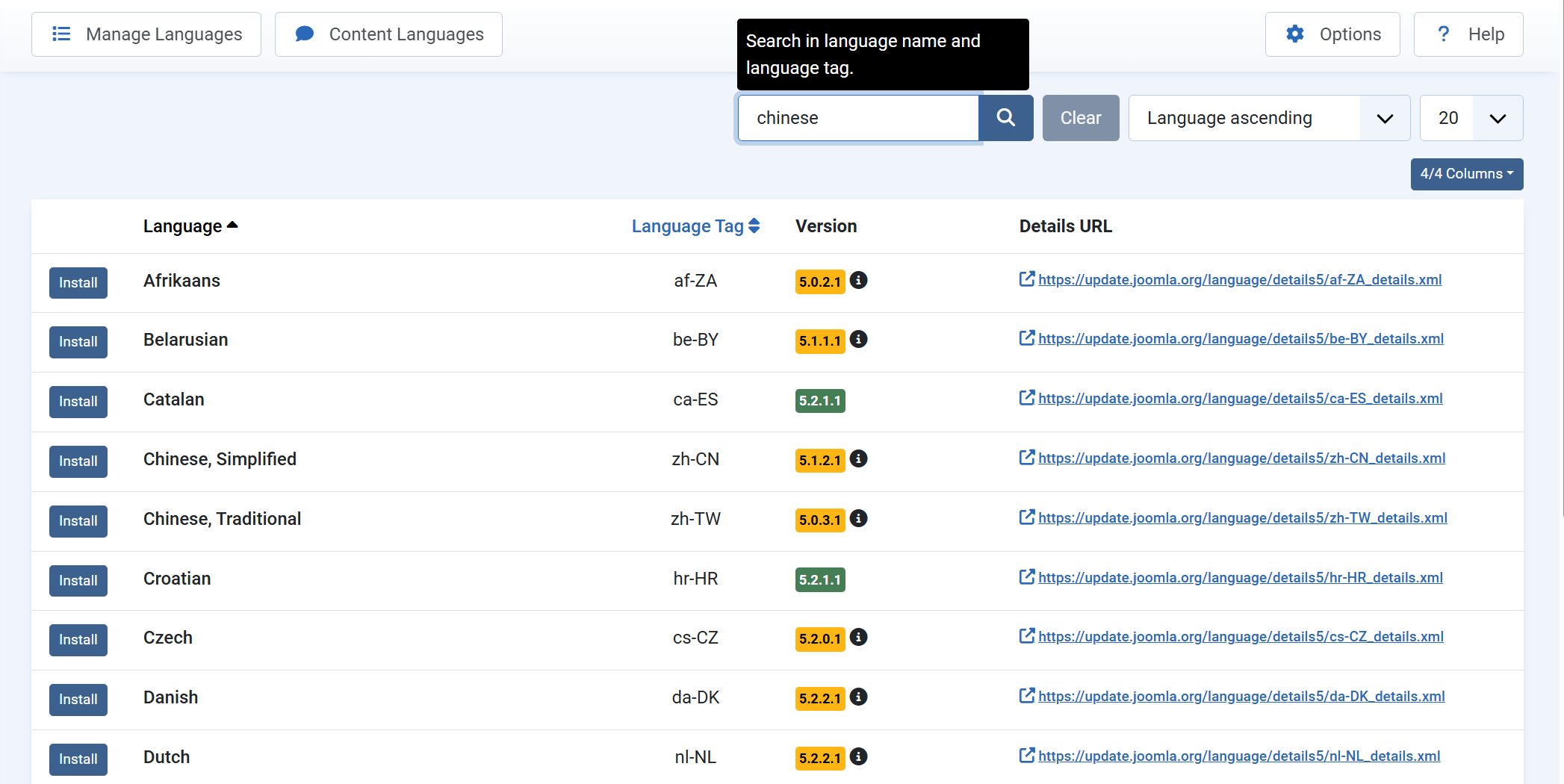The width and height of the screenshot is (1564, 784).
Task: Click info icon beside Afrikaans version 5.0.2.1
Action: click(x=859, y=280)
